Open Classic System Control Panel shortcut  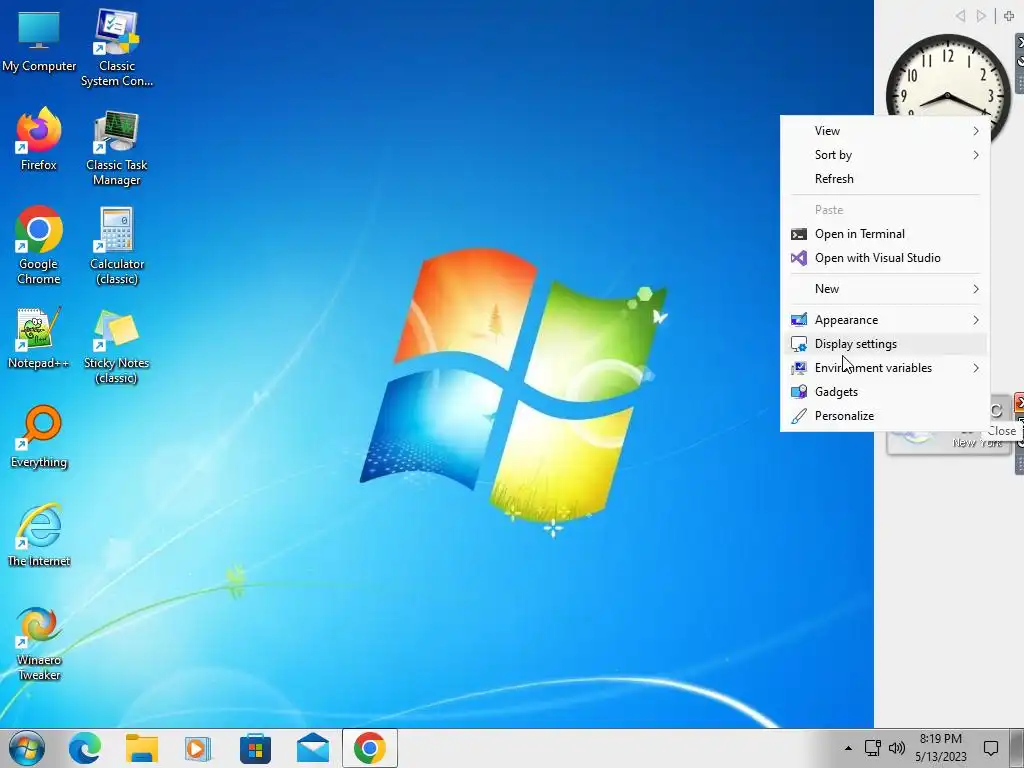[117, 47]
